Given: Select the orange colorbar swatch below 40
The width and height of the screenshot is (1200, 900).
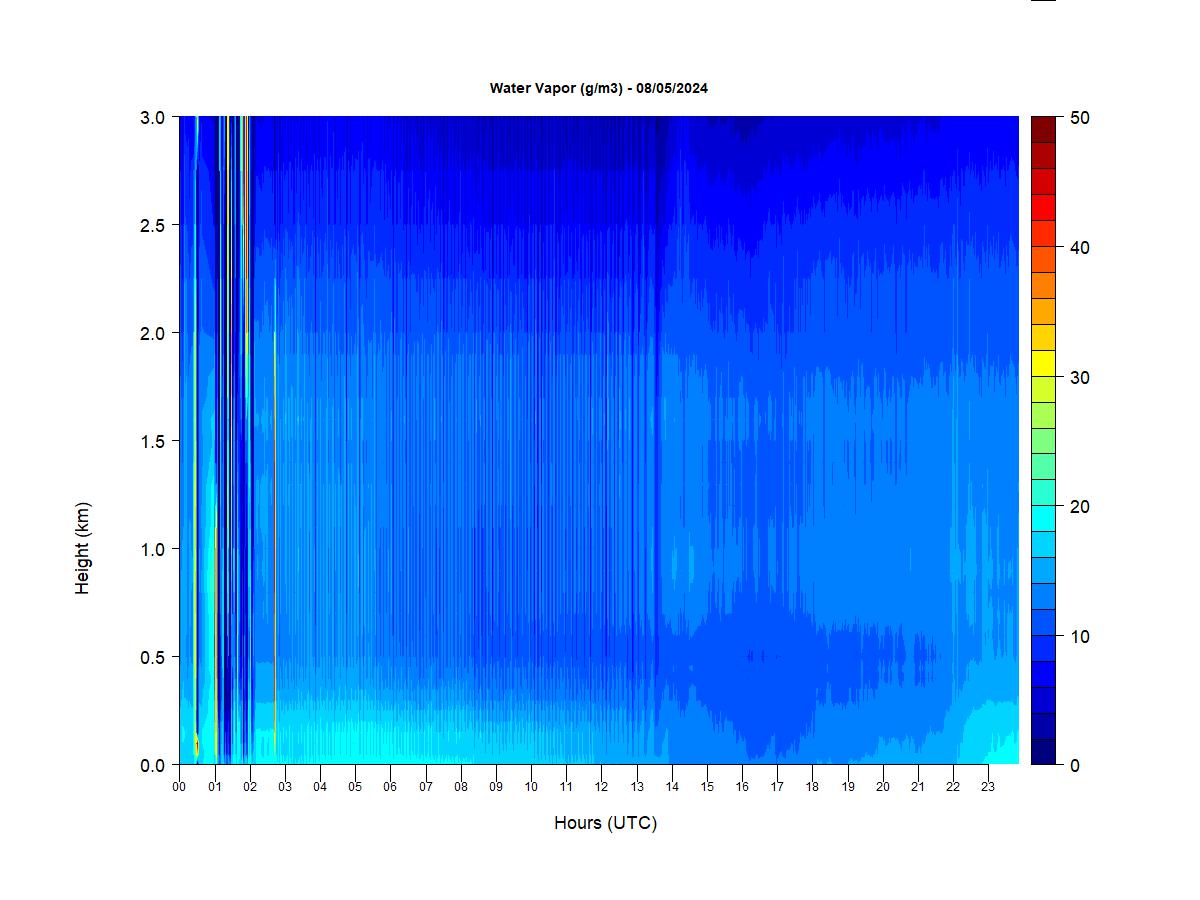Looking at the screenshot, I should 1043,285.
